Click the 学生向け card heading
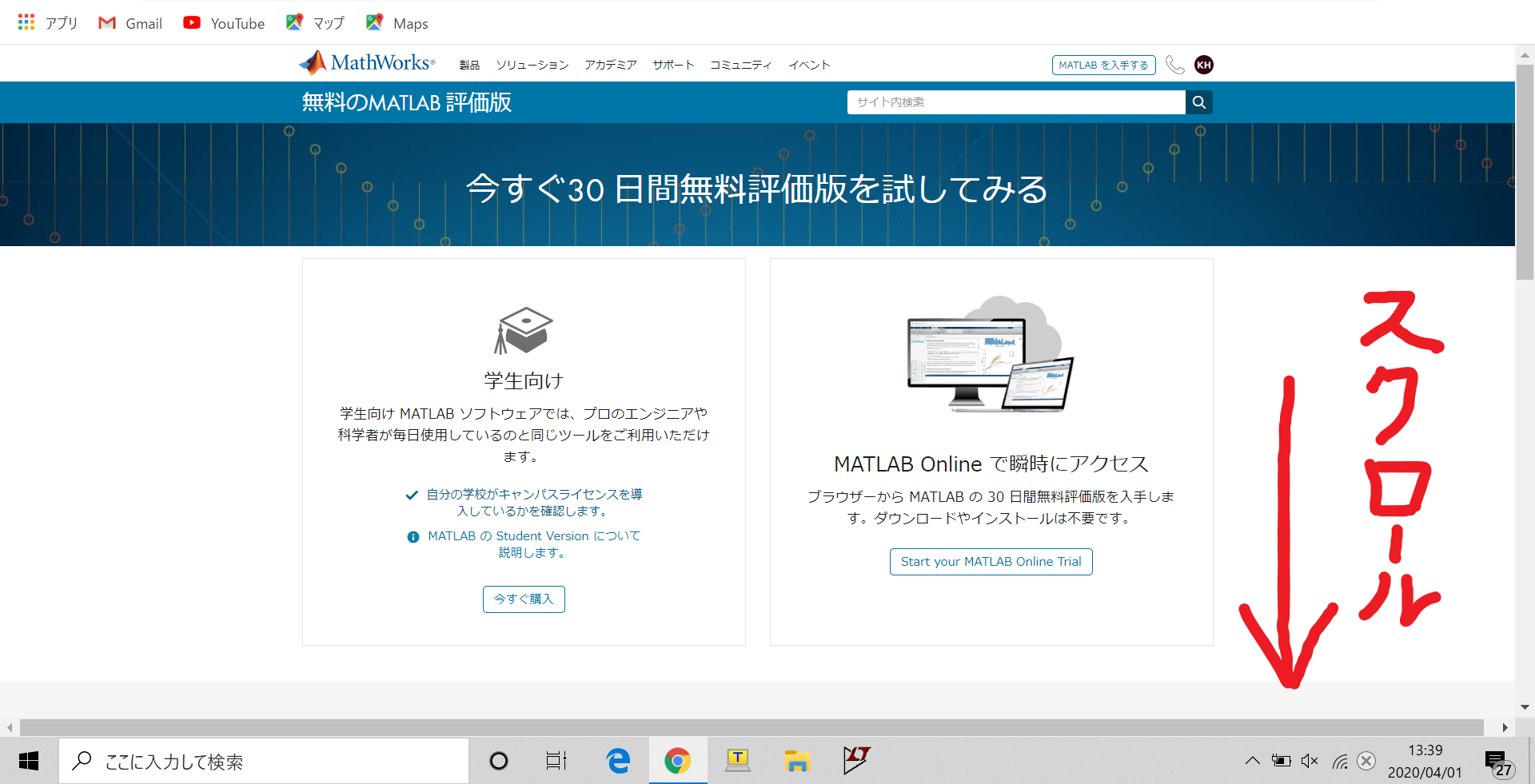Viewport: 1535px width, 784px height. 524,380
